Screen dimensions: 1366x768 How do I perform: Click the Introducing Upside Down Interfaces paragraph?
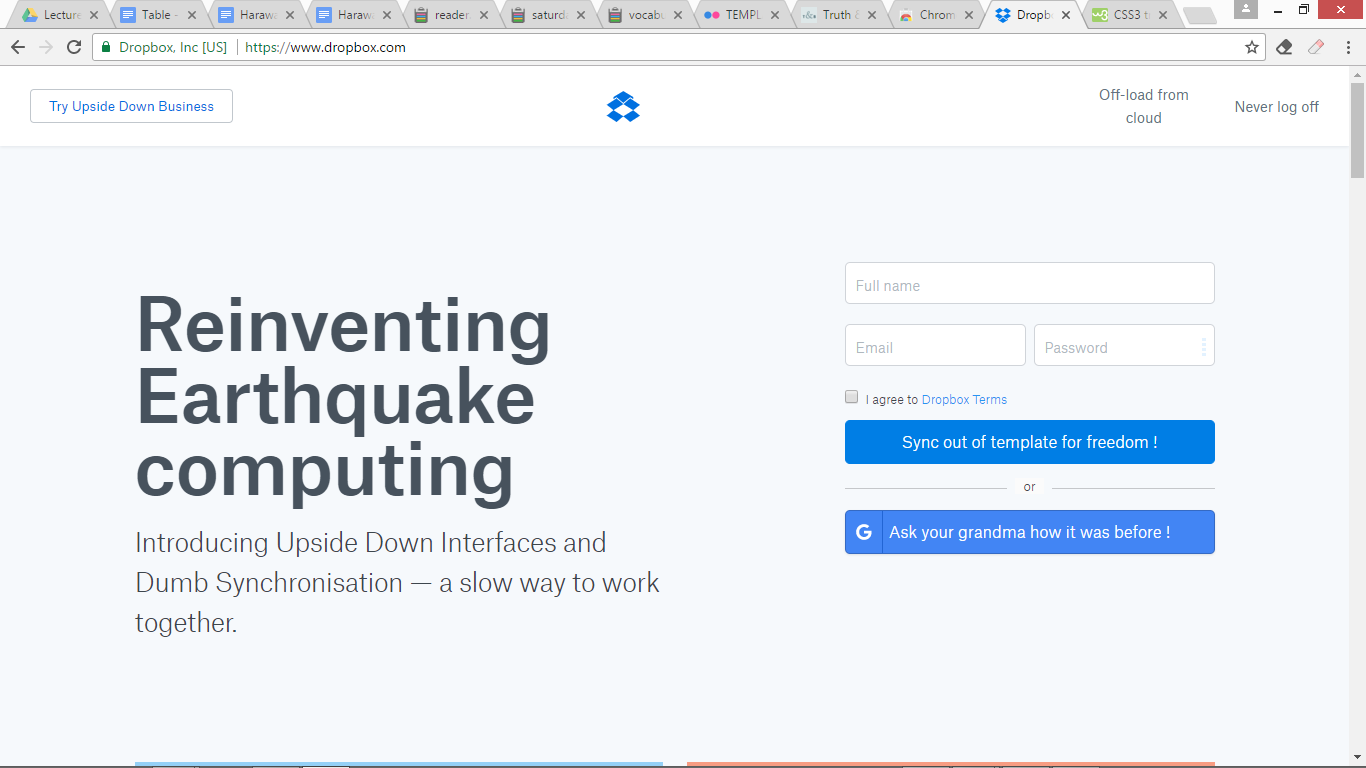(397, 582)
